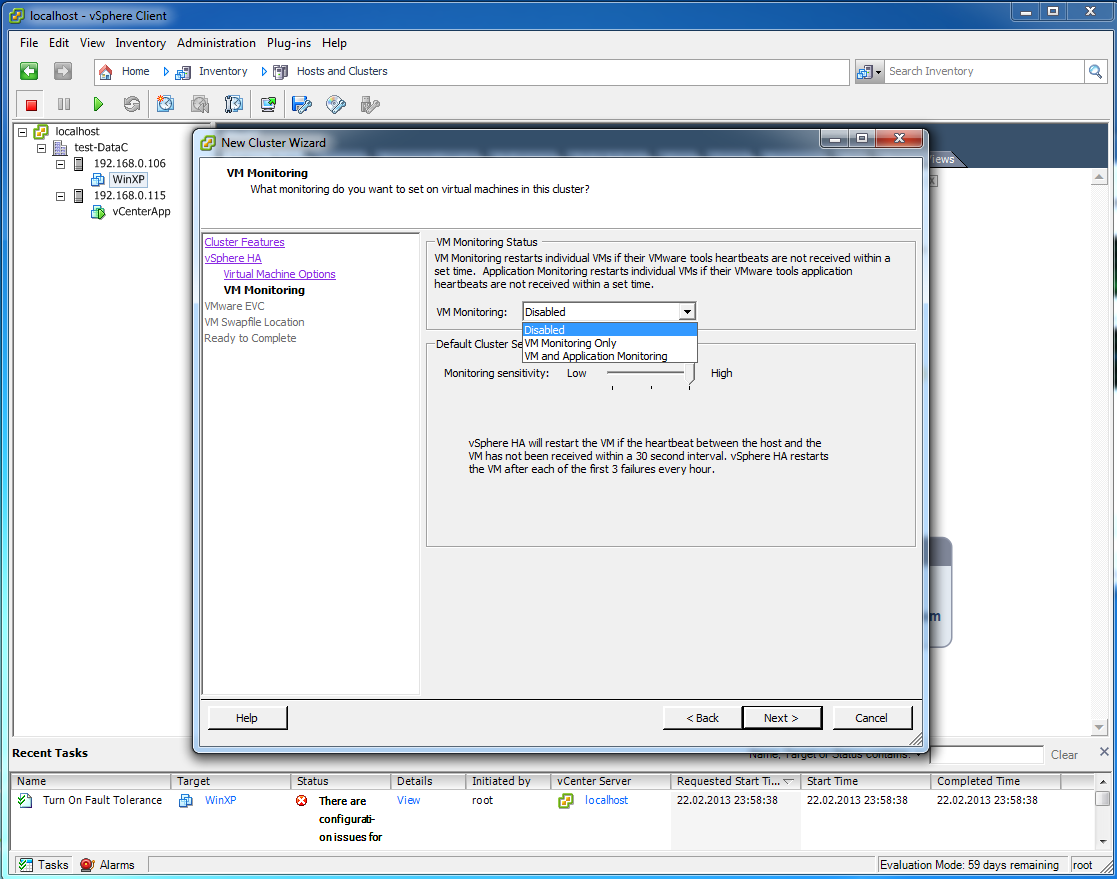Click View link in task details
Viewport: 1117px width, 879px height.
(409, 800)
